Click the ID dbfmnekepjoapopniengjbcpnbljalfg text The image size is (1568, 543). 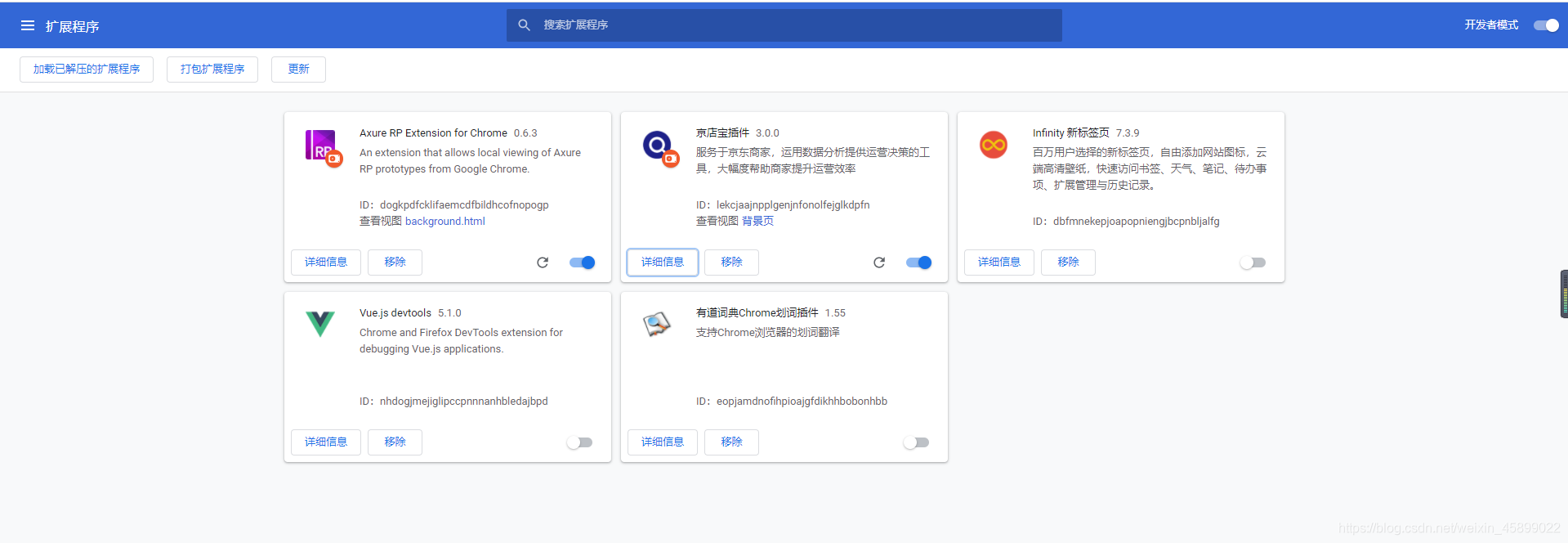pyautogui.click(x=1137, y=222)
